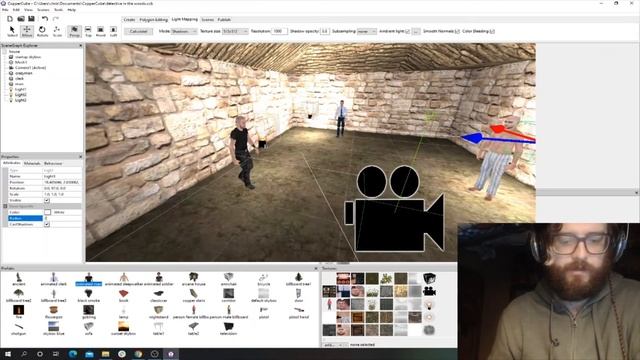Close the Prefabs panel
The image size is (640, 360).
tap(316, 268)
